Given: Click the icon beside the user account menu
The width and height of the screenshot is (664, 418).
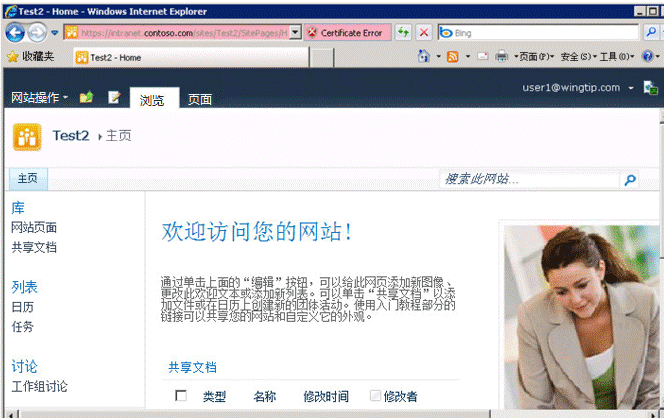Looking at the screenshot, I should (650, 88).
